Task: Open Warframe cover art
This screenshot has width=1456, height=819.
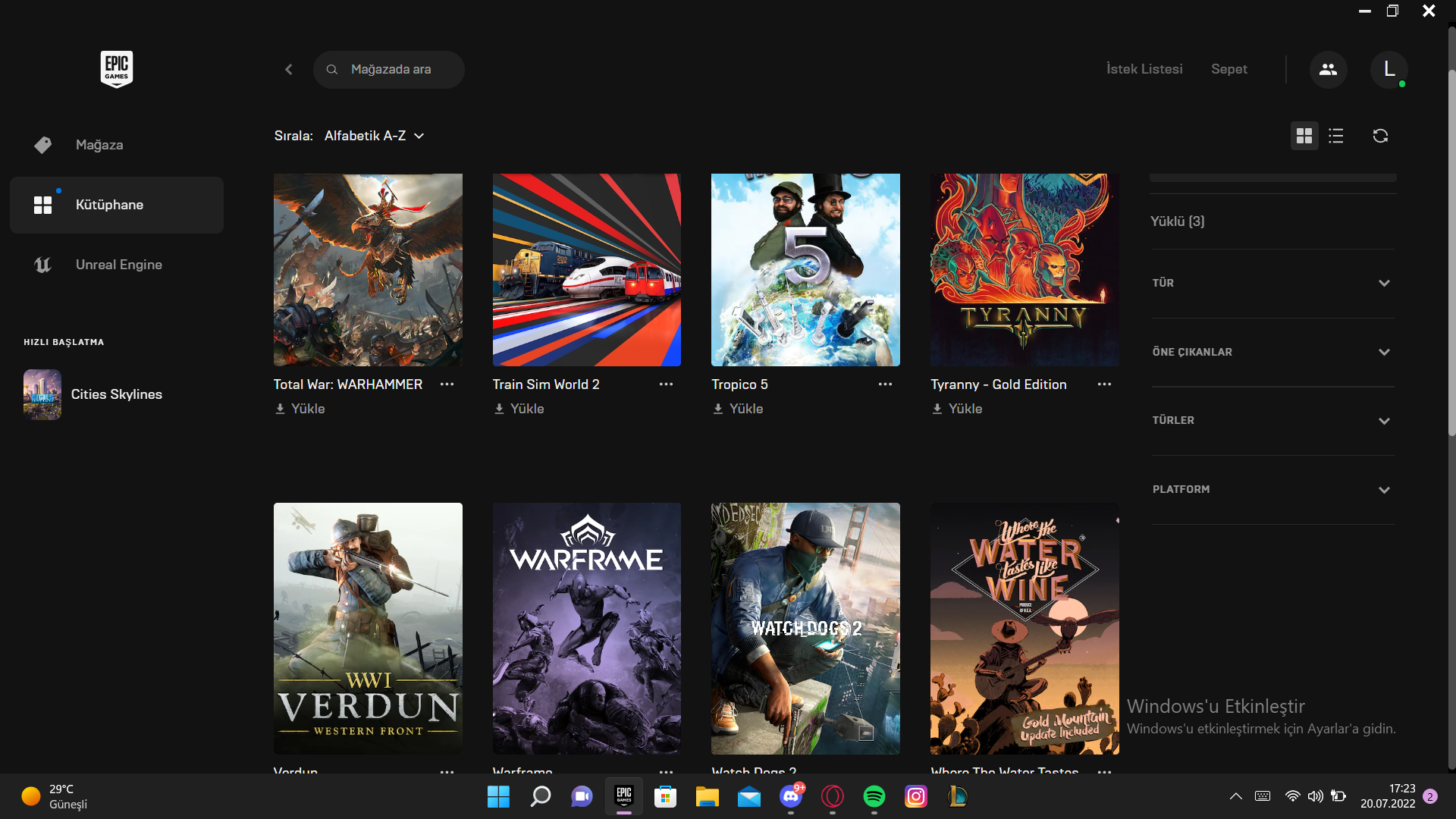Action: coord(587,629)
